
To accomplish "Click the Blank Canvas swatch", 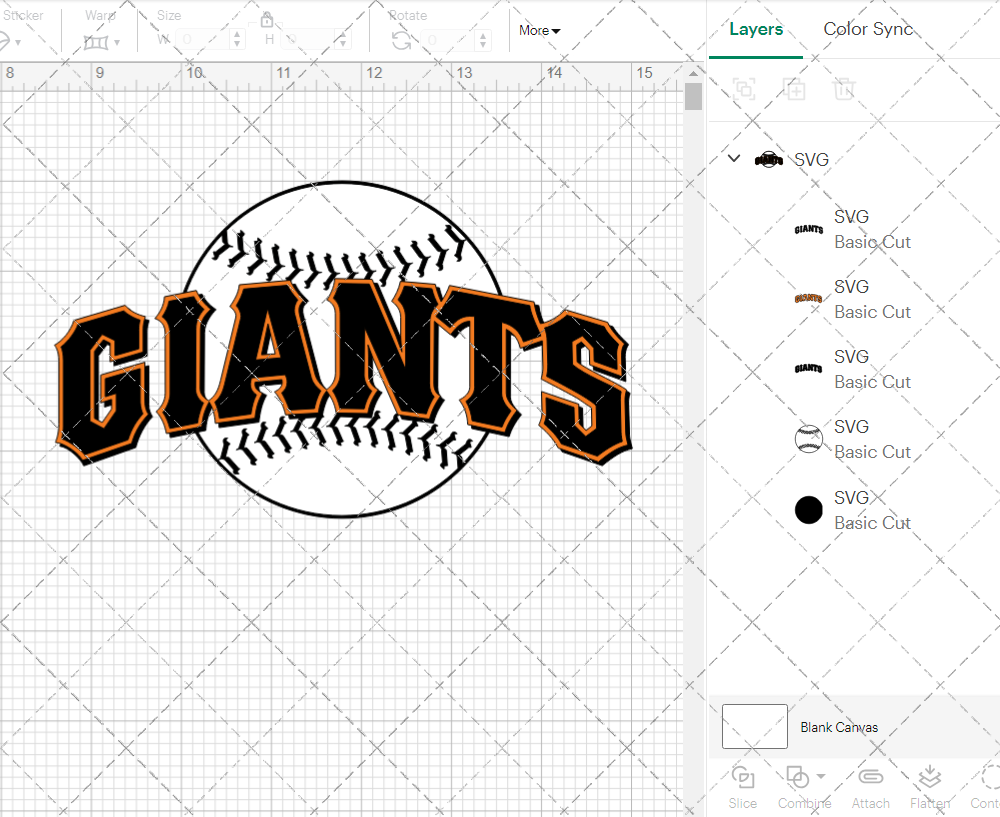I will tap(754, 727).
